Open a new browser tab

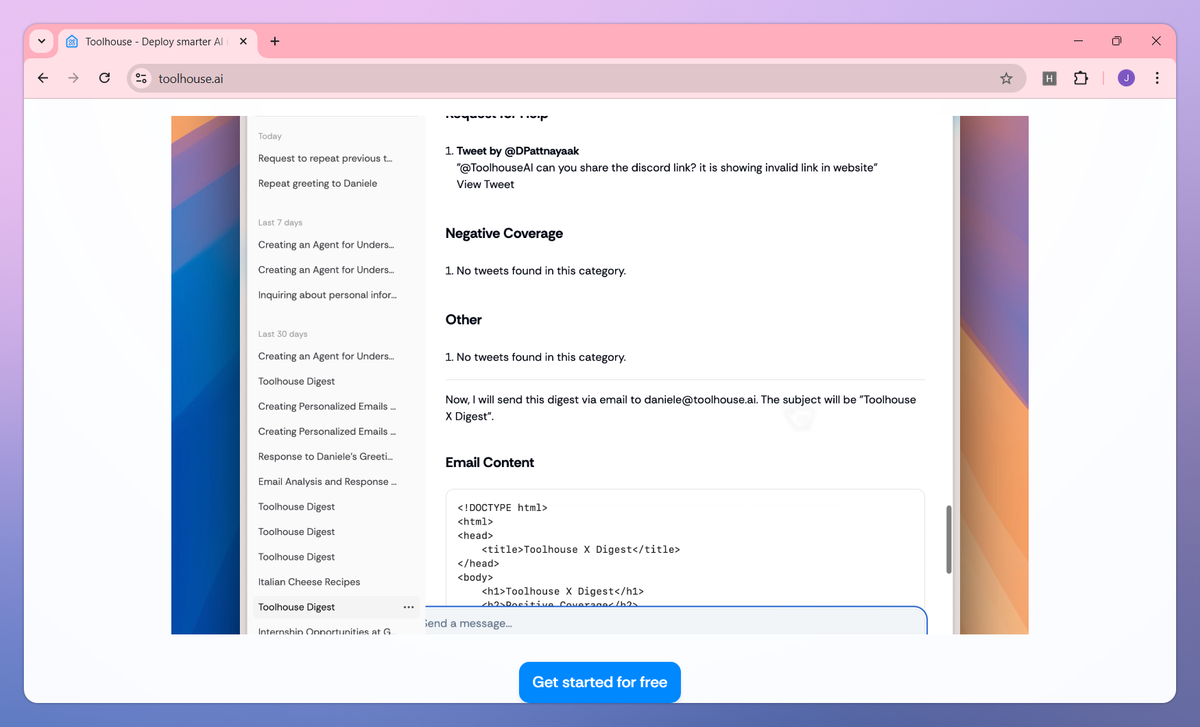pyautogui.click(x=275, y=41)
